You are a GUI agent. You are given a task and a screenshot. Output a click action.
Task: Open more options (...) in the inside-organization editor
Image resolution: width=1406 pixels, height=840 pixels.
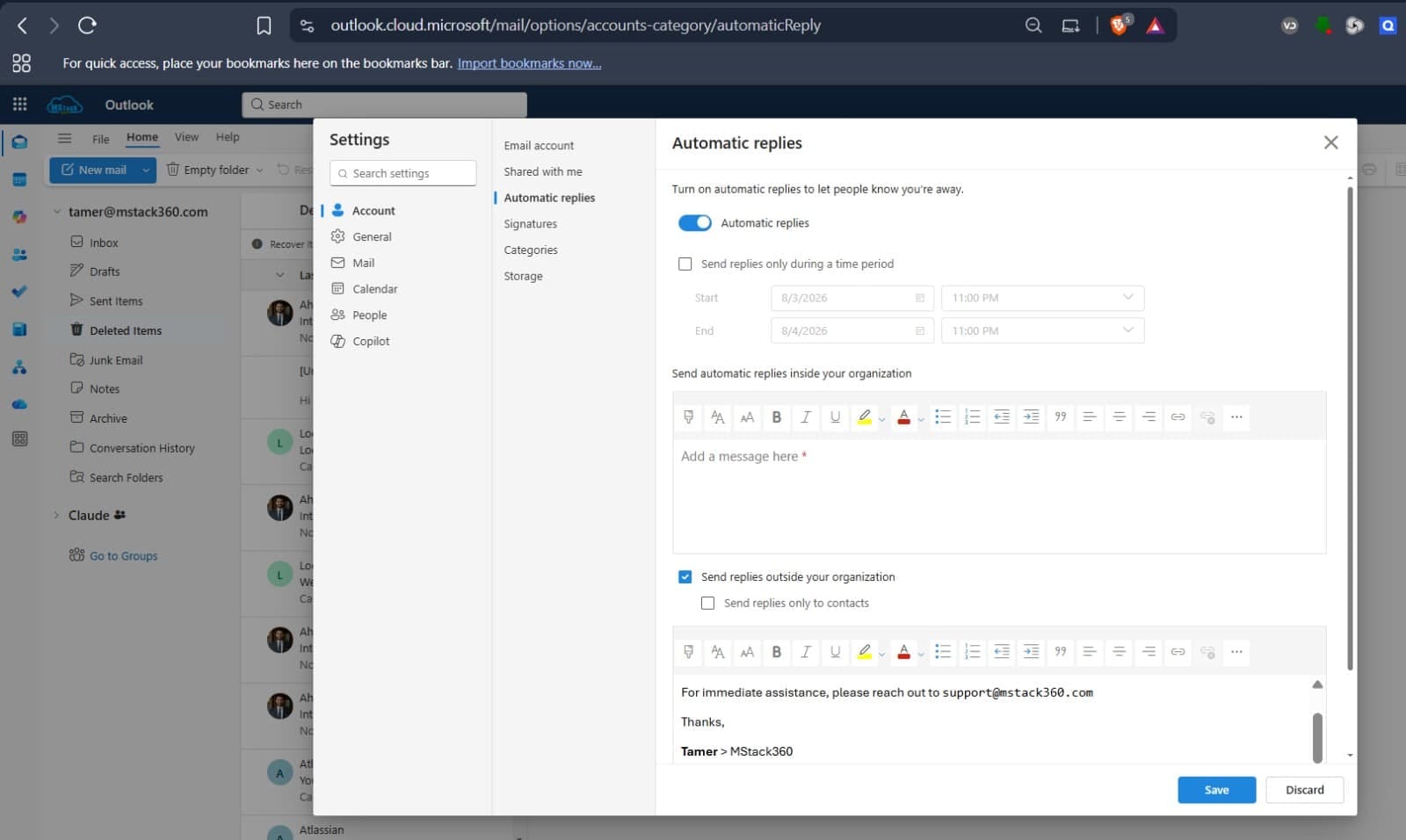click(1236, 417)
